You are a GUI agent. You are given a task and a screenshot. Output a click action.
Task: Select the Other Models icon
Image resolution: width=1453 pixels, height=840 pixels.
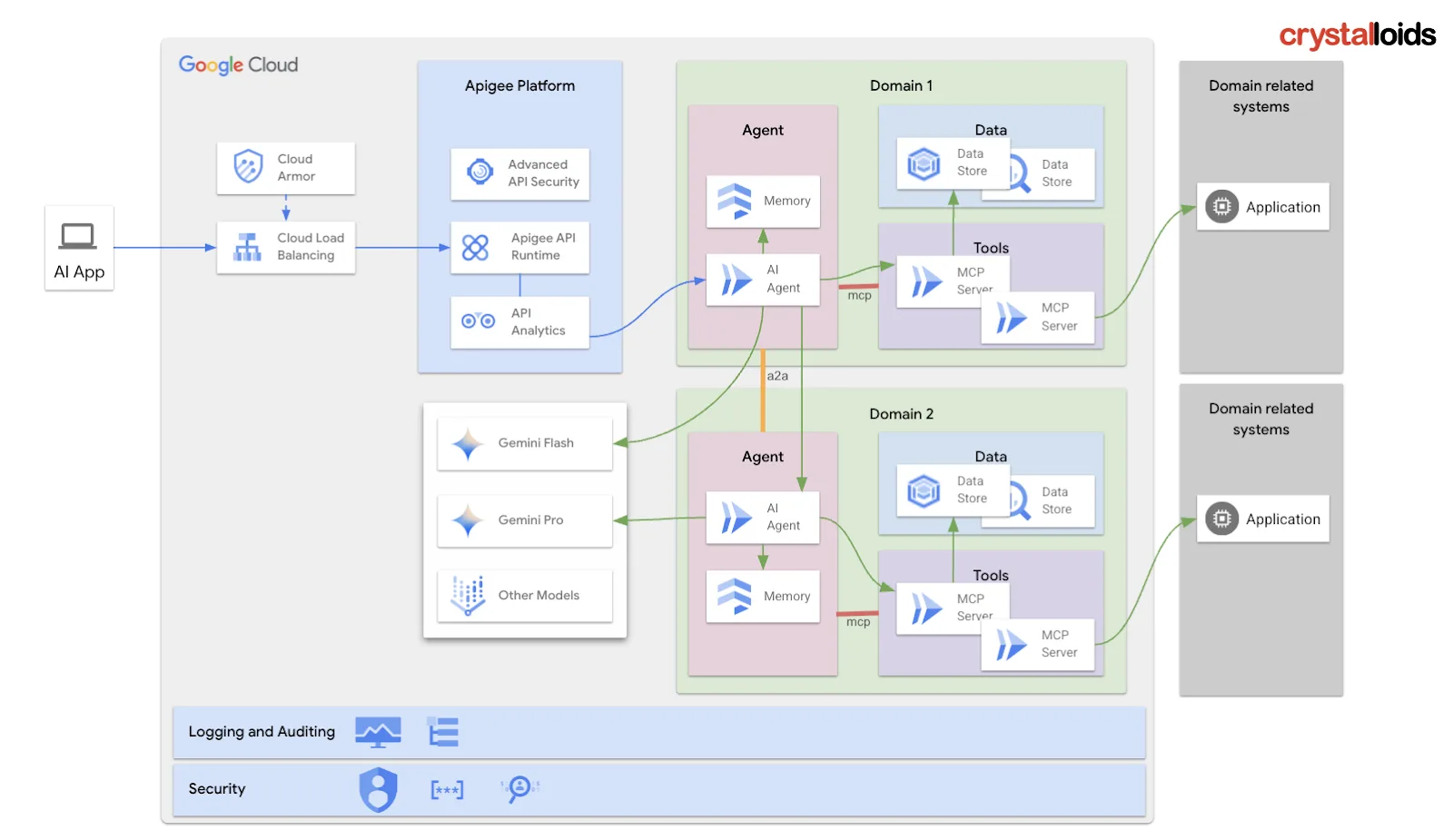click(468, 596)
